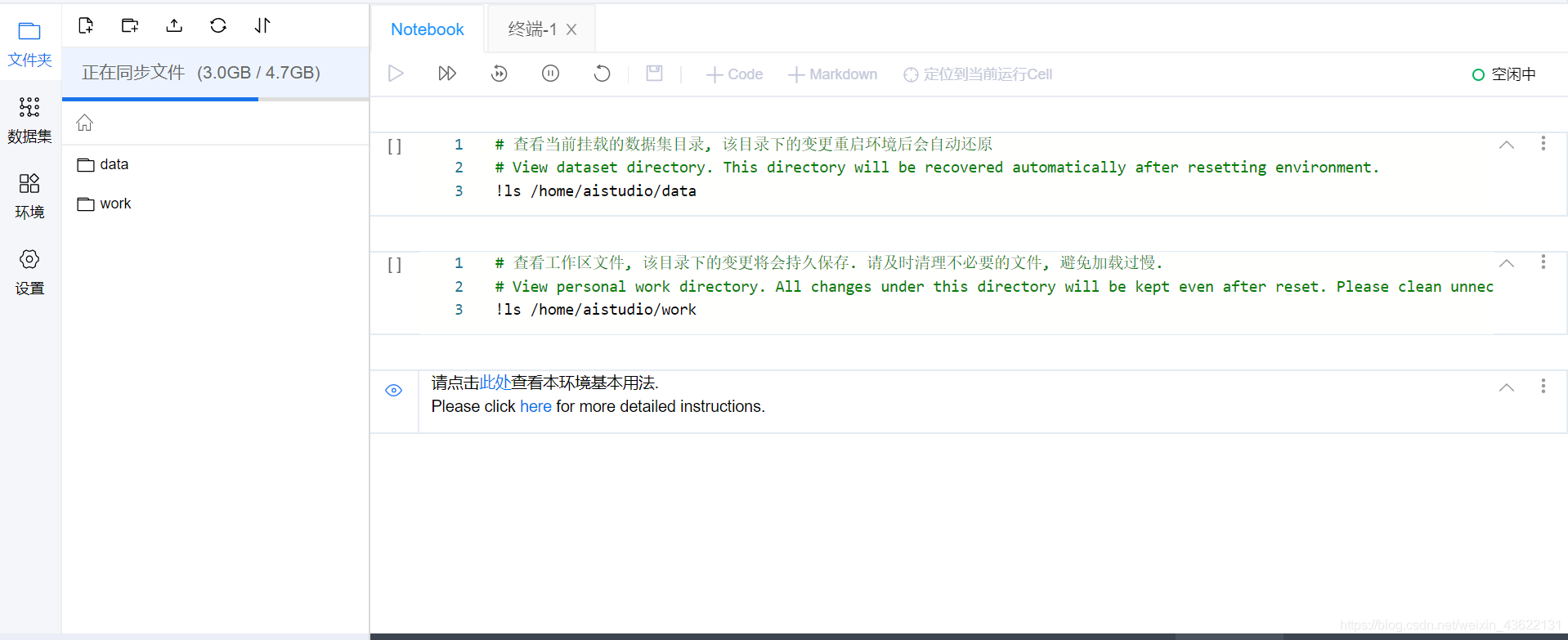Switch to the Notebook tab
The width and height of the screenshot is (1568, 640).
428,29
